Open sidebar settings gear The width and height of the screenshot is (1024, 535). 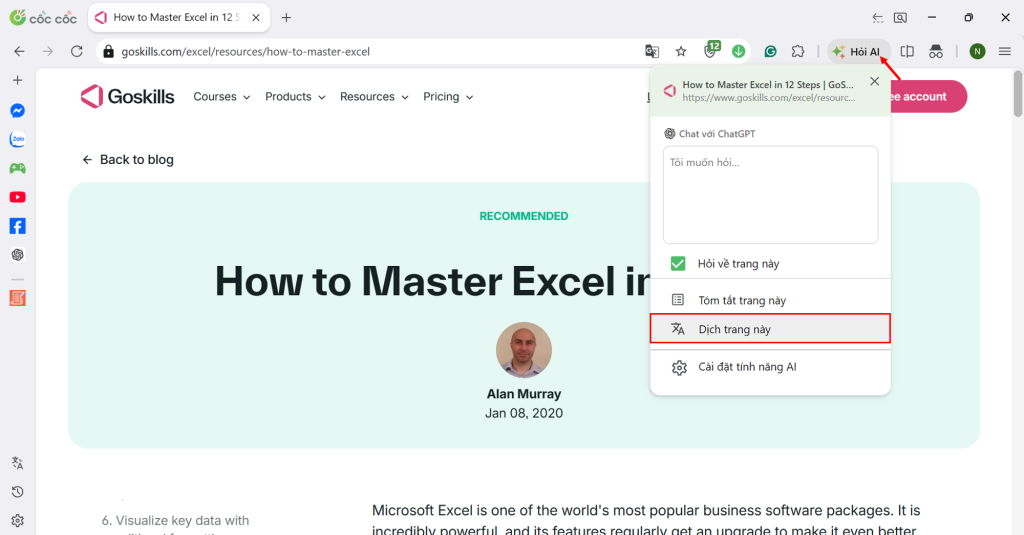coord(18,521)
